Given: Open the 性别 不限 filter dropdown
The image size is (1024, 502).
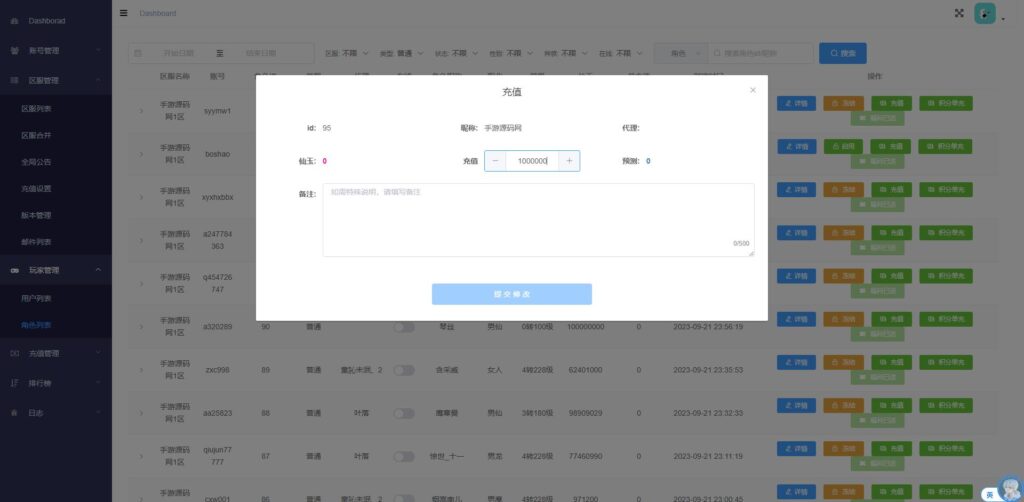Looking at the screenshot, I should (x=511, y=54).
